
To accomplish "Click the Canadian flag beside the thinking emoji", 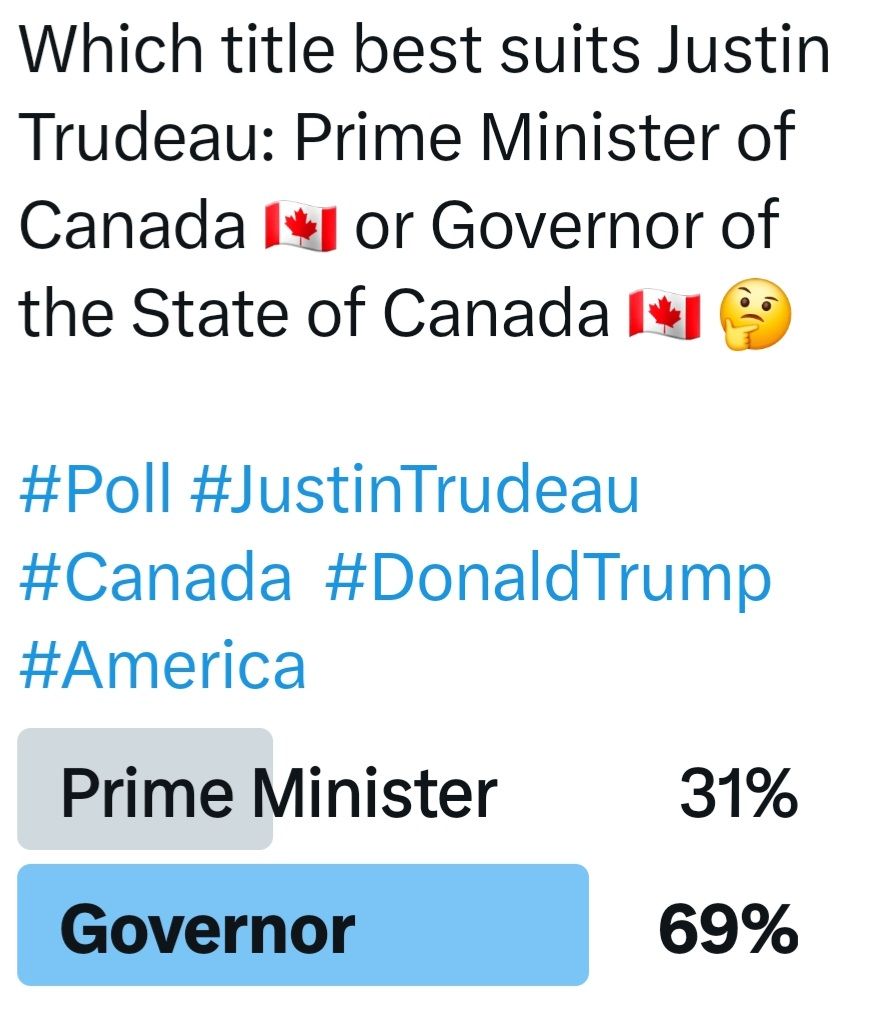I will point(664,314).
